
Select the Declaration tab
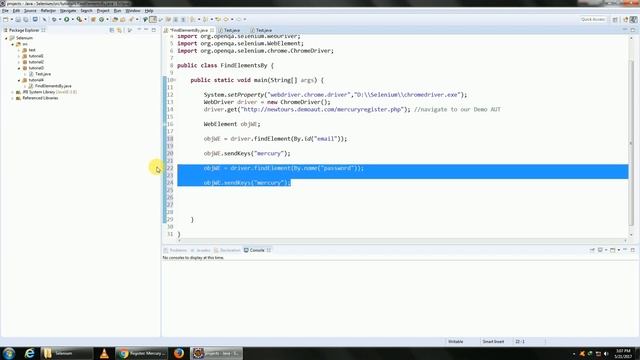click(x=227, y=250)
